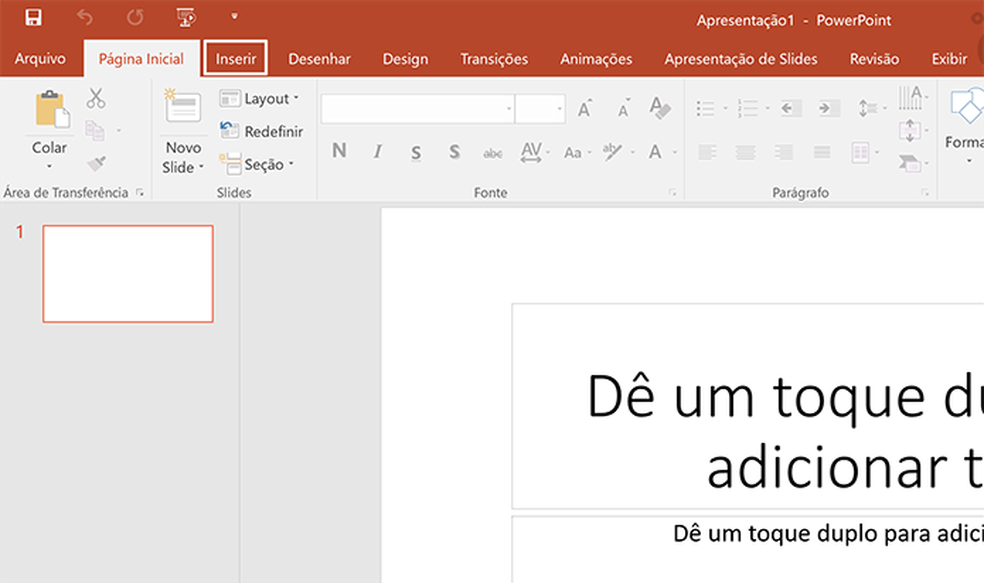The width and height of the screenshot is (984, 583).
Task: Decrease the font size
Action: click(x=624, y=109)
